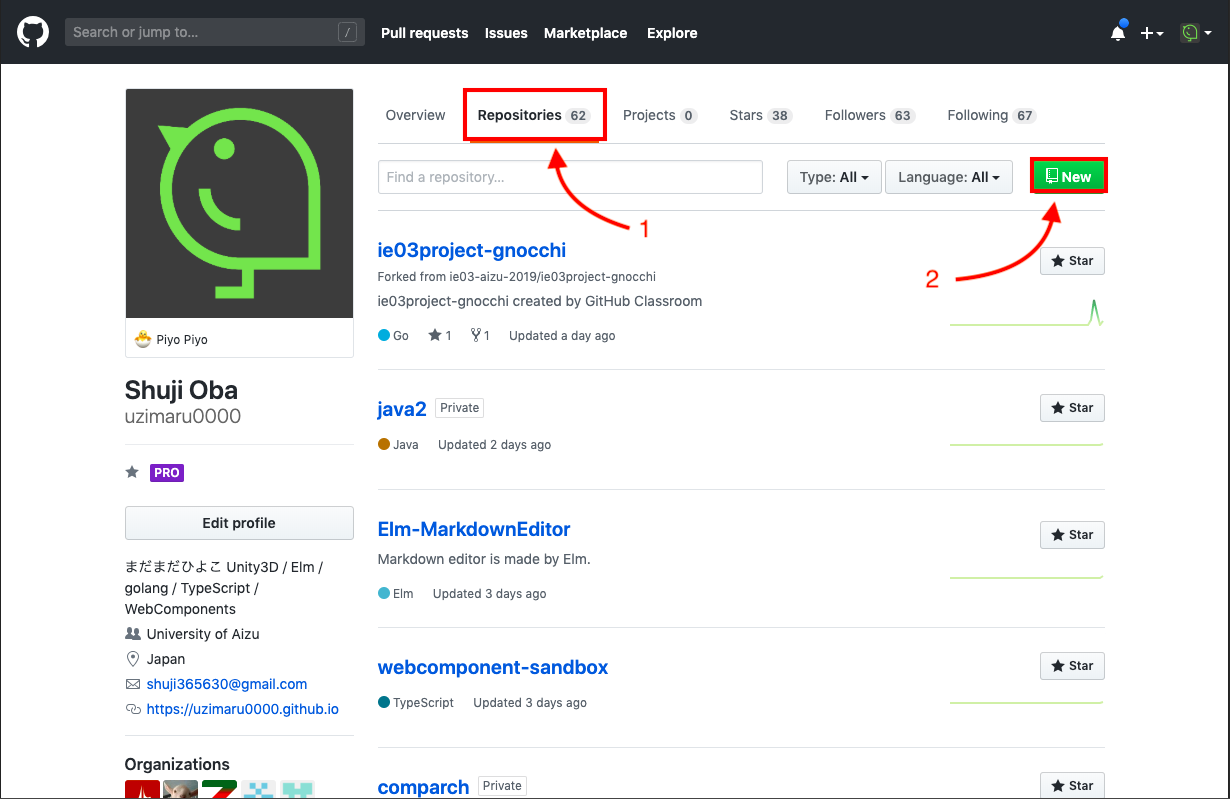The width and height of the screenshot is (1230, 799).
Task: Click the ie03project-gnocchi activity graph
Action: 1027,313
